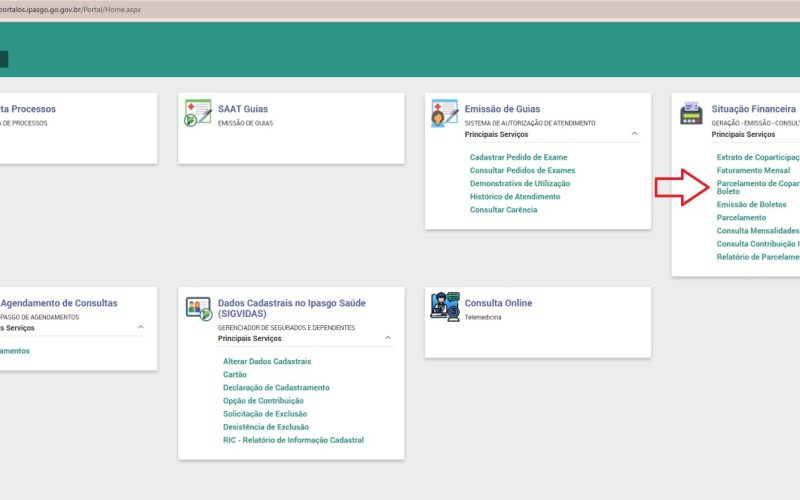
Task: Open Faturamento Mensal link
Action: [753, 171]
